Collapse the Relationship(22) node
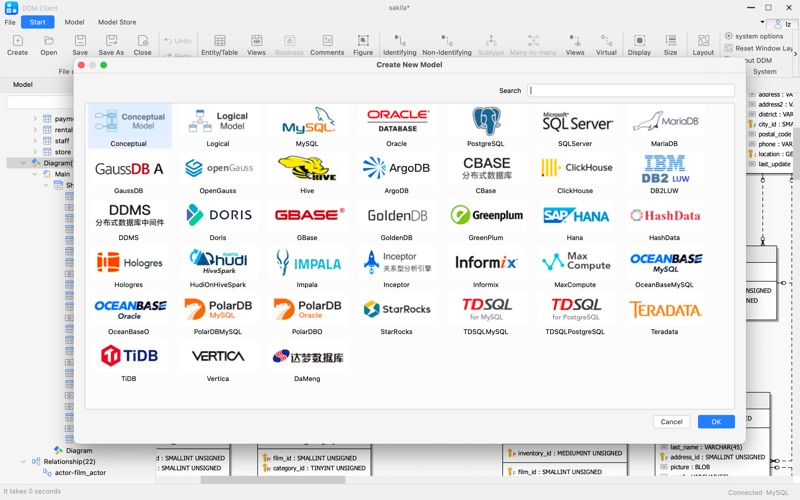The width and height of the screenshot is (800, 500). click(x=23, y=461)
